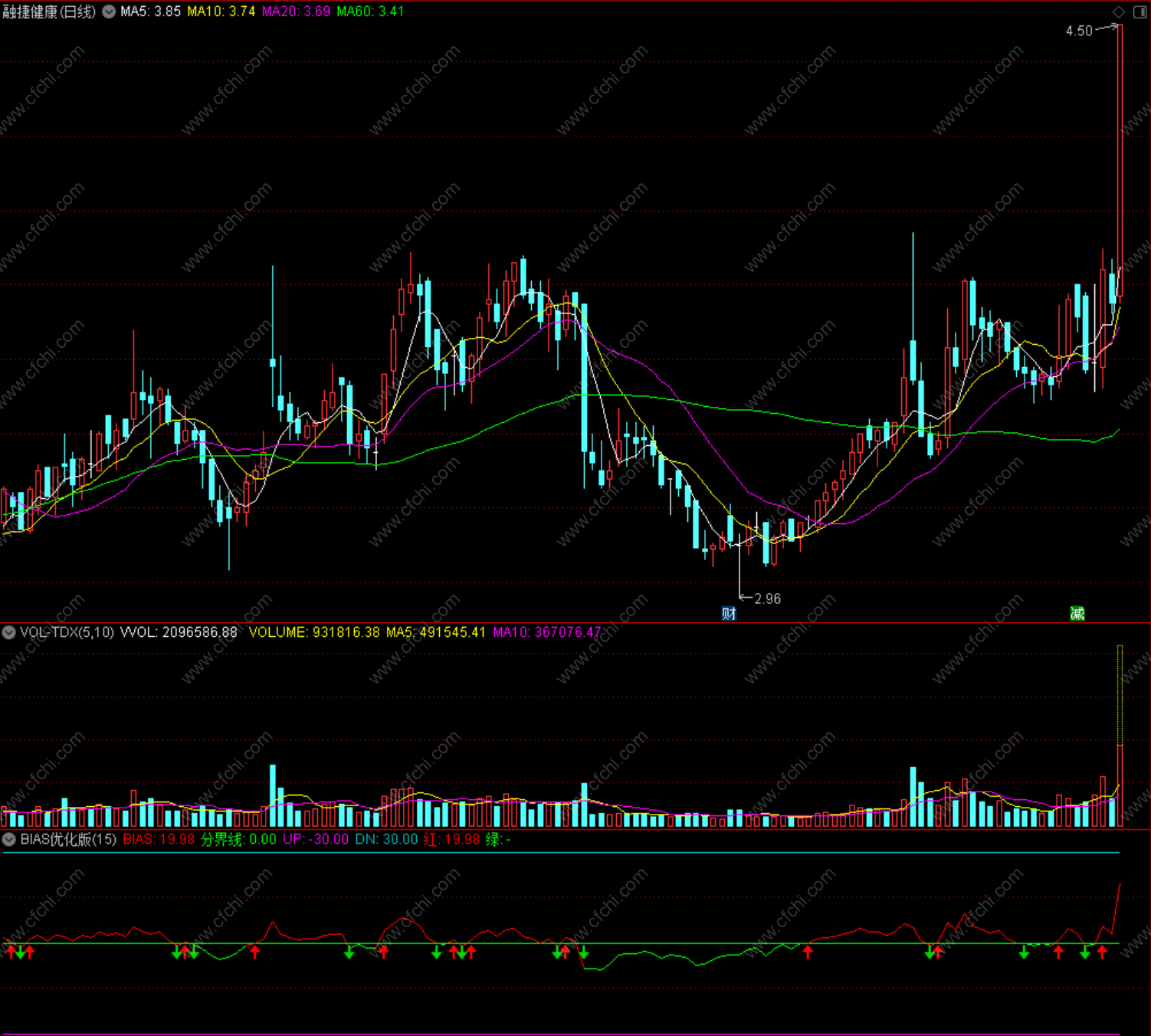1151x1036 pixels.
Task: Open the BIAS优化版 indicator dropdown
Action: click(9, 839)
